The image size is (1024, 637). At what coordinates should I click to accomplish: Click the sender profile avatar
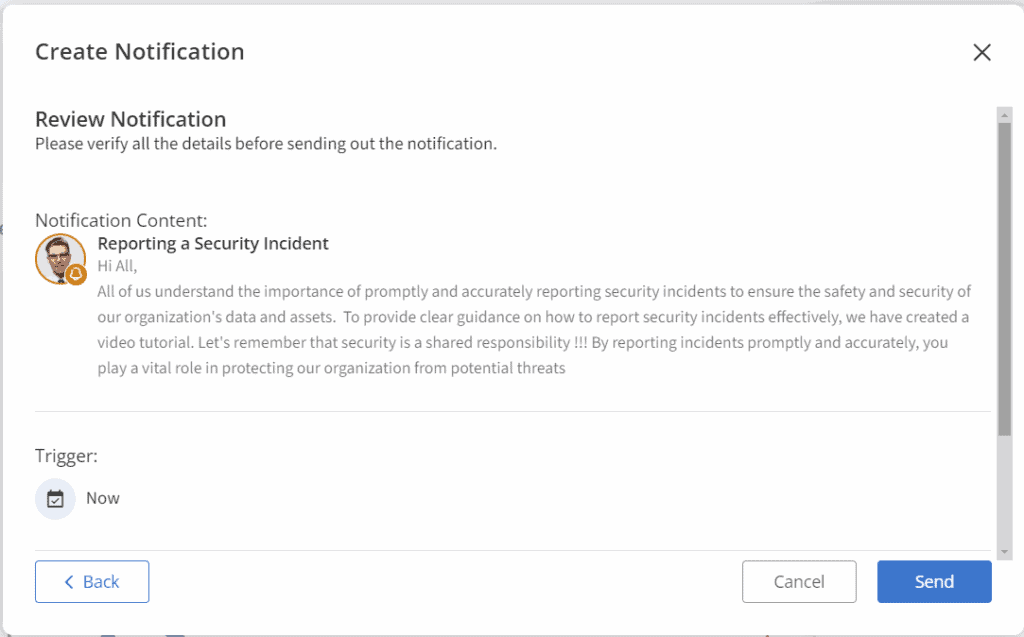(58, 257)
